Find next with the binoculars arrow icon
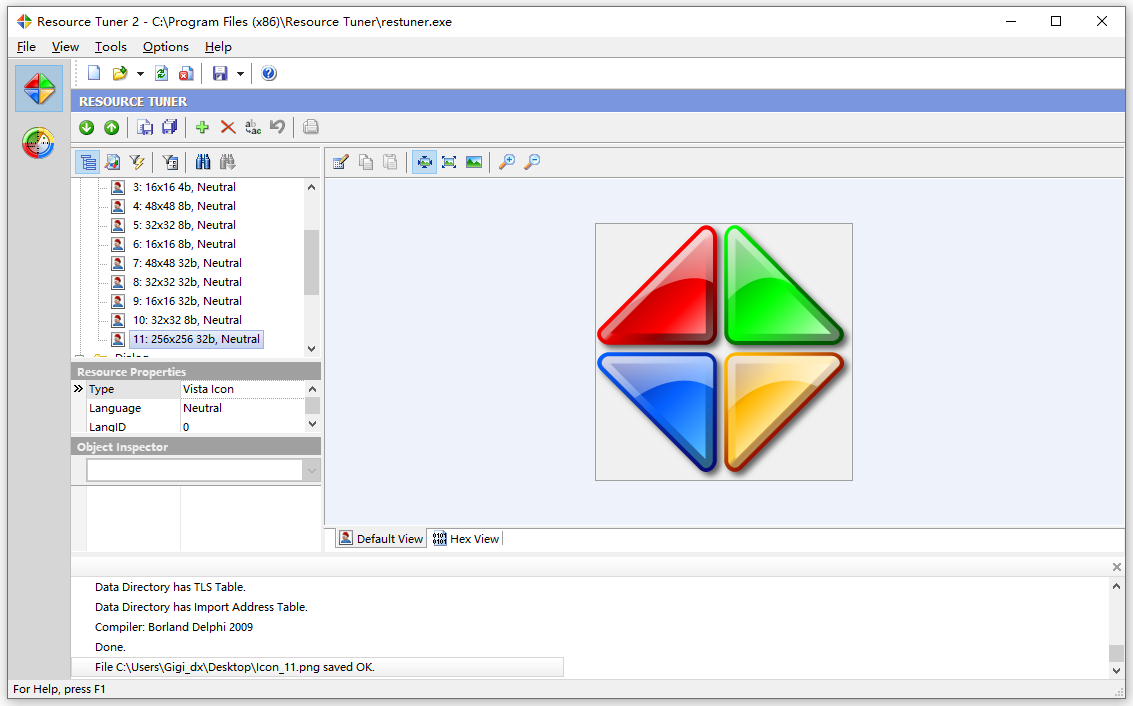Viewport: 1133px width, 706px height. tap(228, 162)
